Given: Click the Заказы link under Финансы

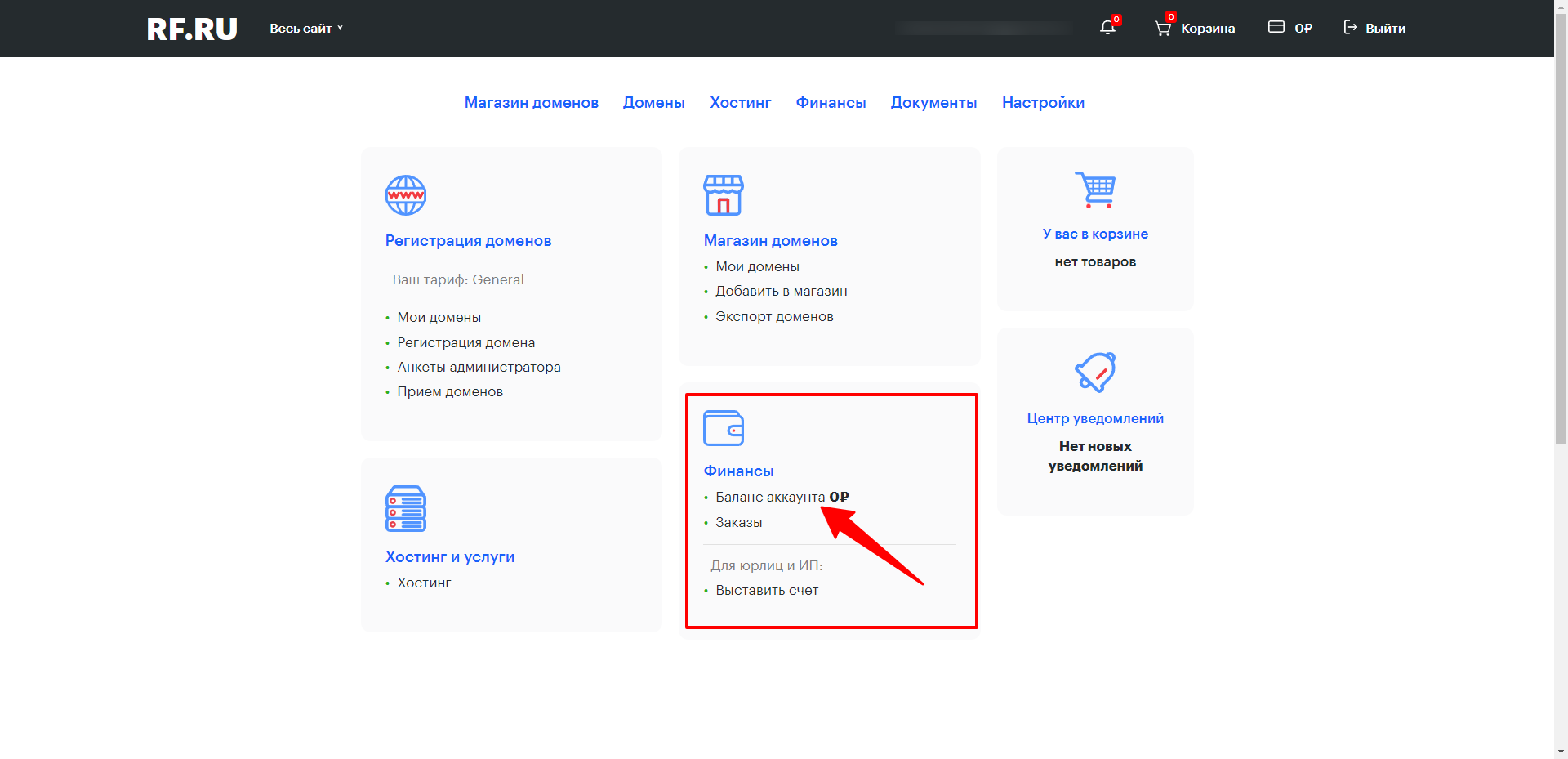Looking at the screenshot, I should point(738,523).
